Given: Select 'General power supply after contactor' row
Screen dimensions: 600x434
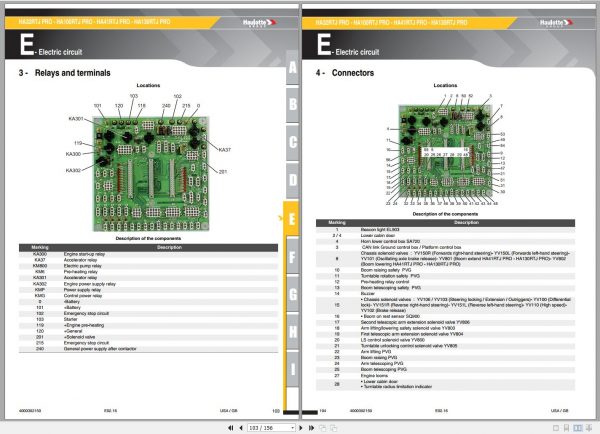Looking at the screenshot, I should coord(148,349).
